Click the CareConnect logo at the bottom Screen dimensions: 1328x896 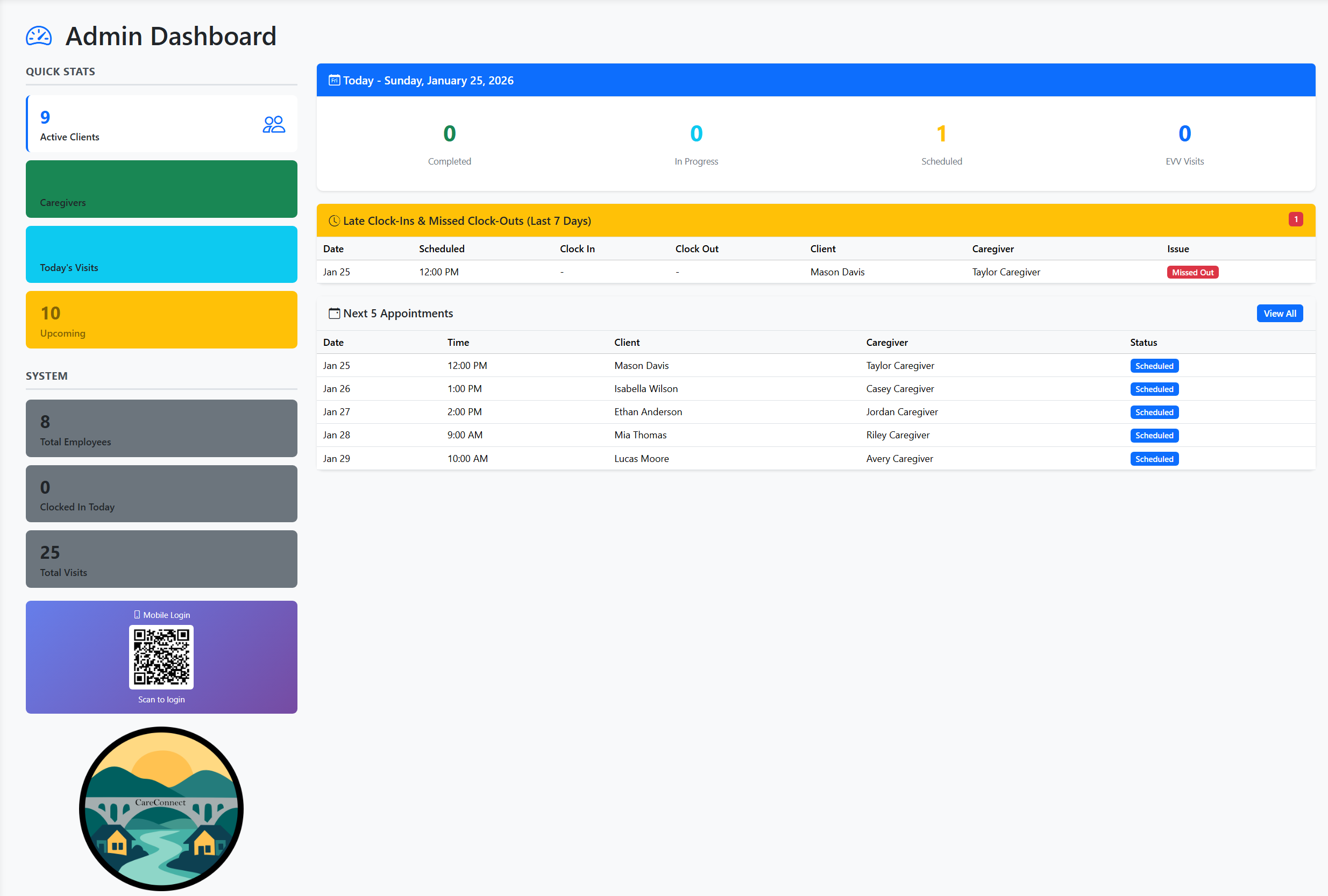(161, 808)
